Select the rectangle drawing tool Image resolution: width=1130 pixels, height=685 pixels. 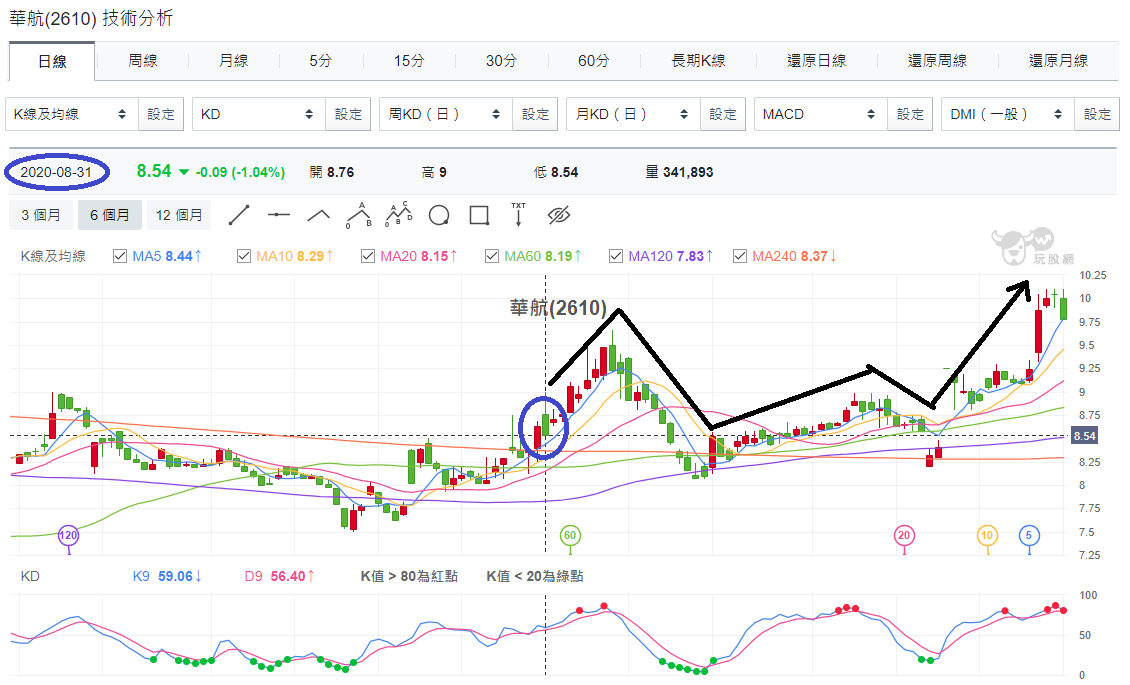[479, 215]
